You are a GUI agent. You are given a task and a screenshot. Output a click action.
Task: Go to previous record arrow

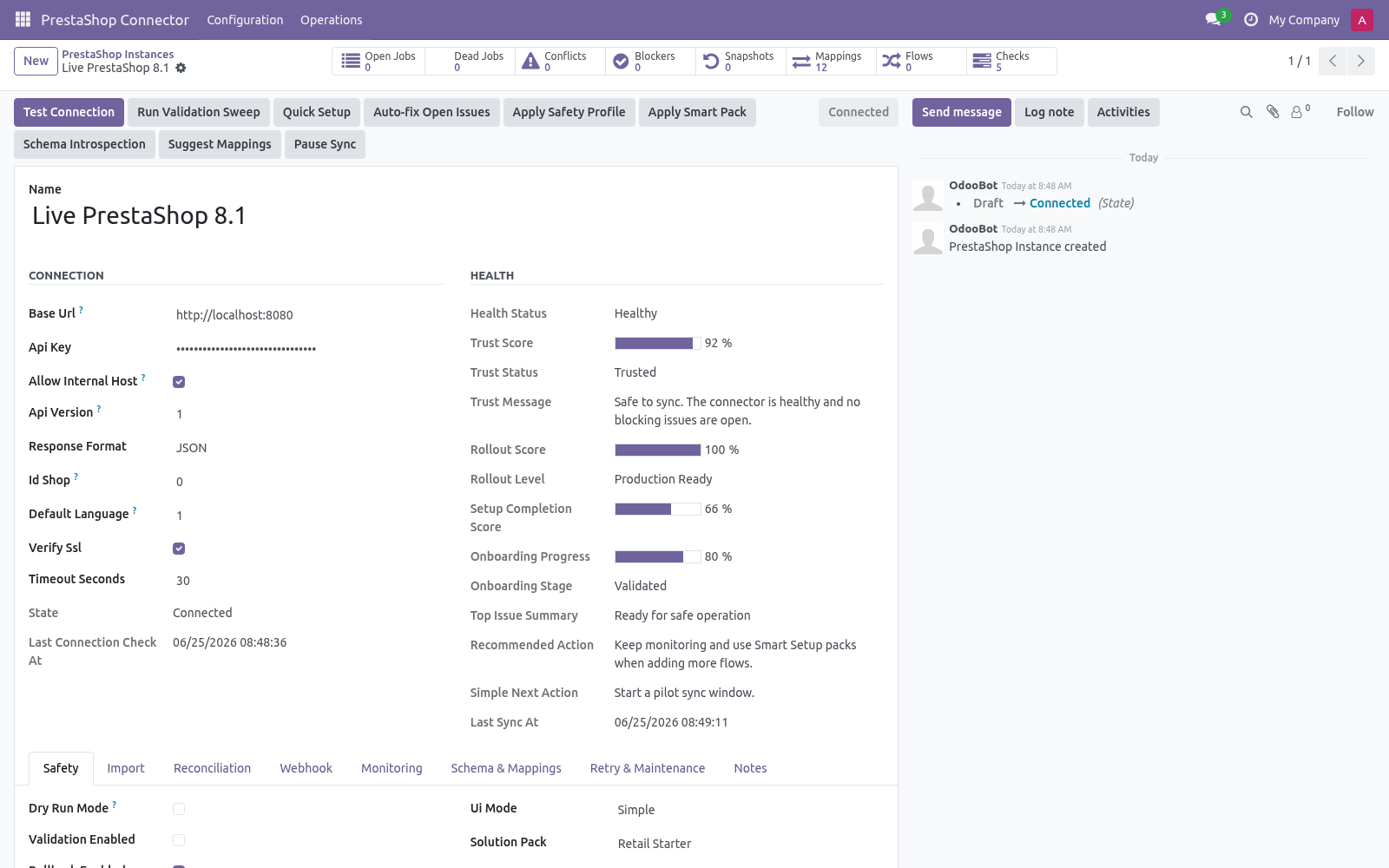[1333, 61]
